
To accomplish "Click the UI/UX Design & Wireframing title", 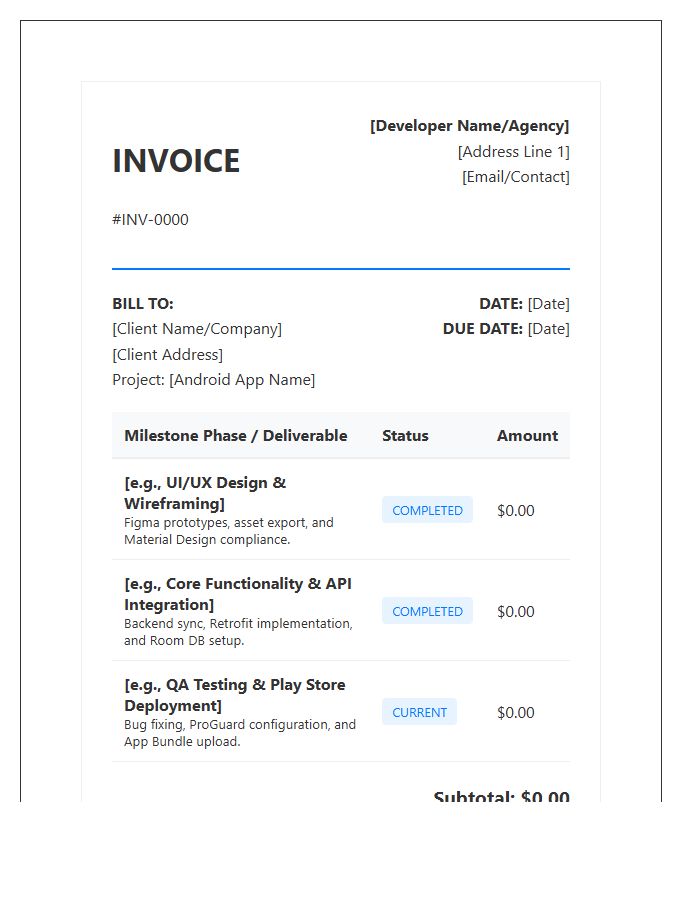I will pyautogui.click(x=205, y=493).
